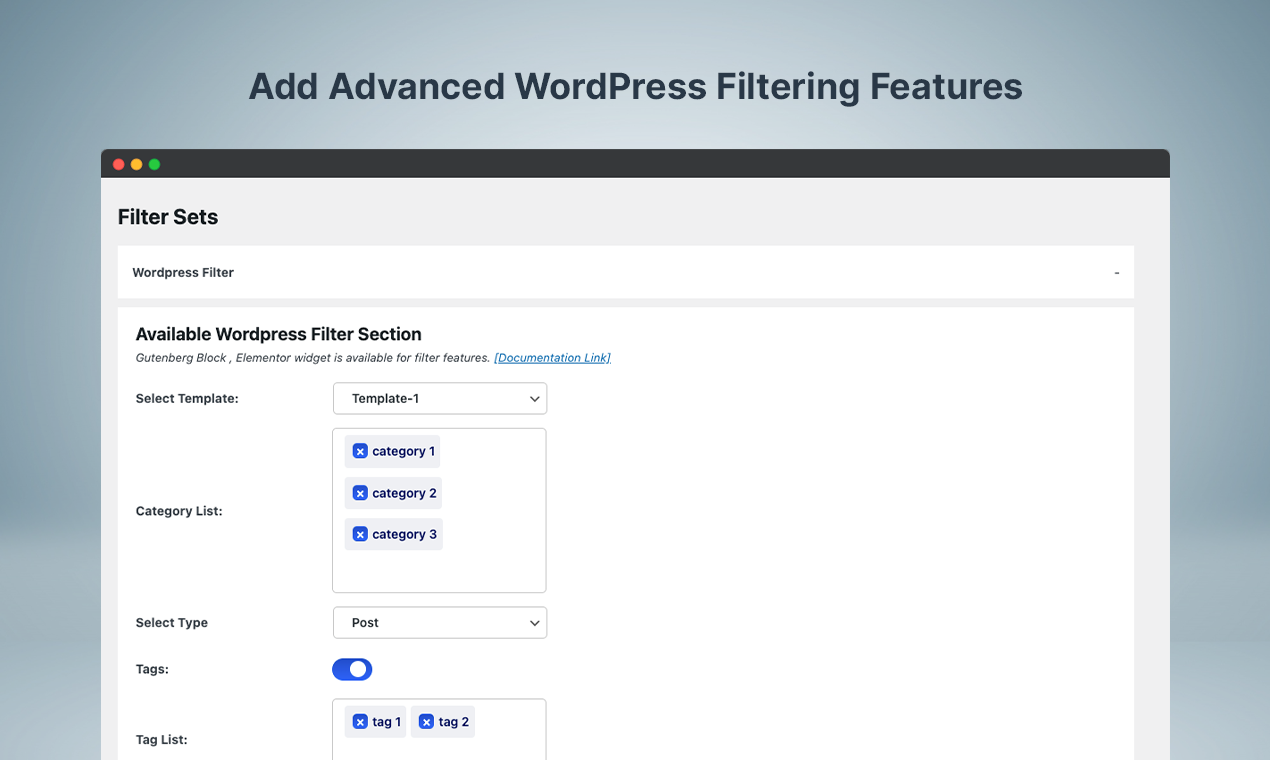
Task: Click the 'category 2' chip label
Action: click(x=405, y=493)
